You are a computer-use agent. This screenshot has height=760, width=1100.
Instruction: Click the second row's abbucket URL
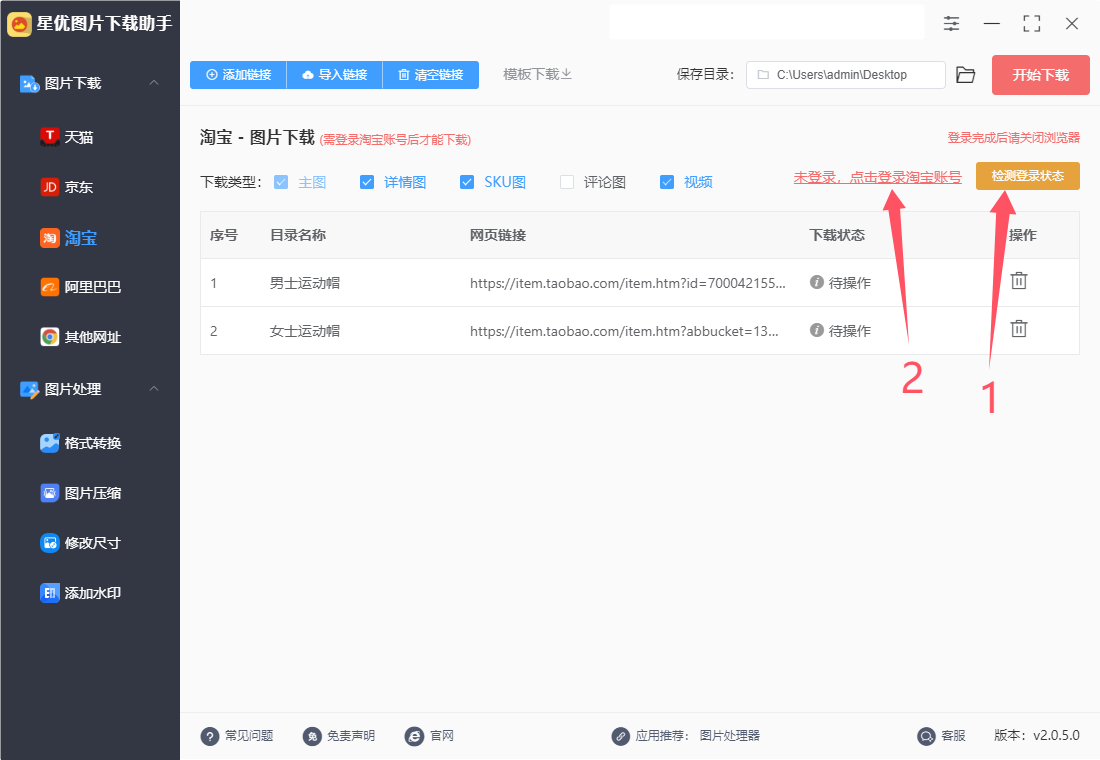click(624, 331)
